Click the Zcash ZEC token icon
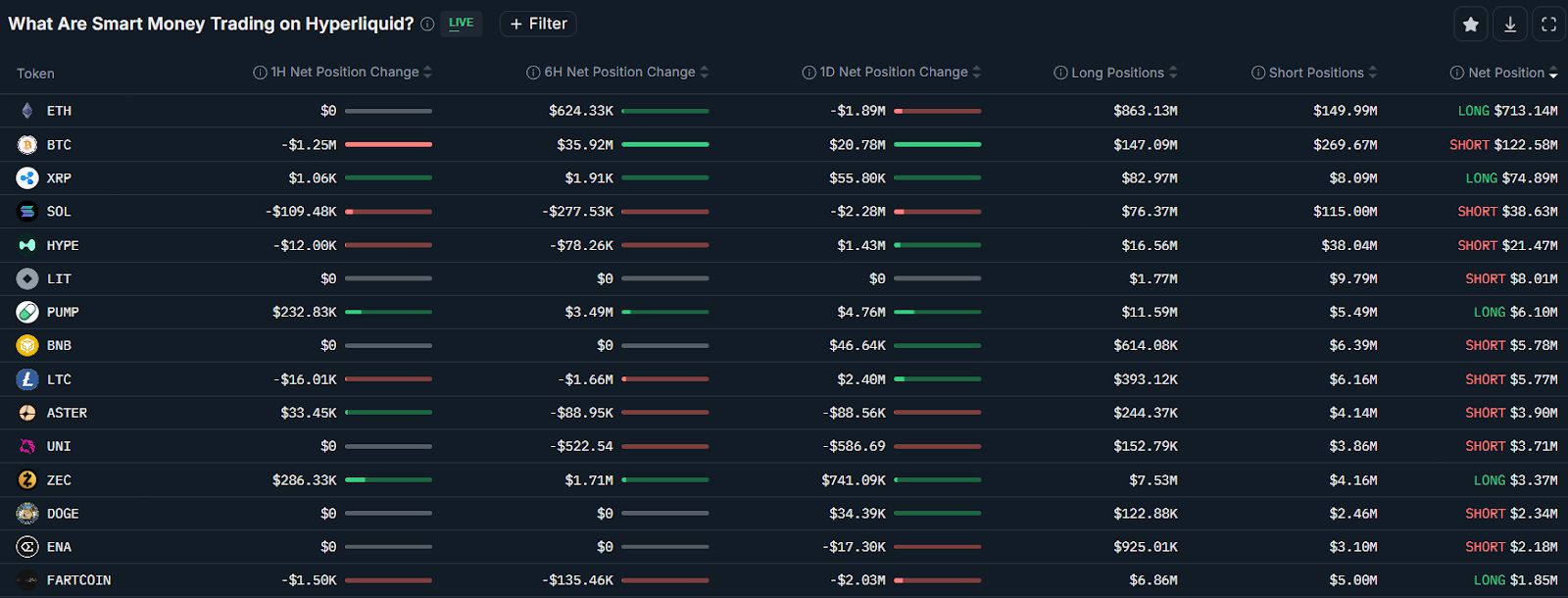 [27, 480]
